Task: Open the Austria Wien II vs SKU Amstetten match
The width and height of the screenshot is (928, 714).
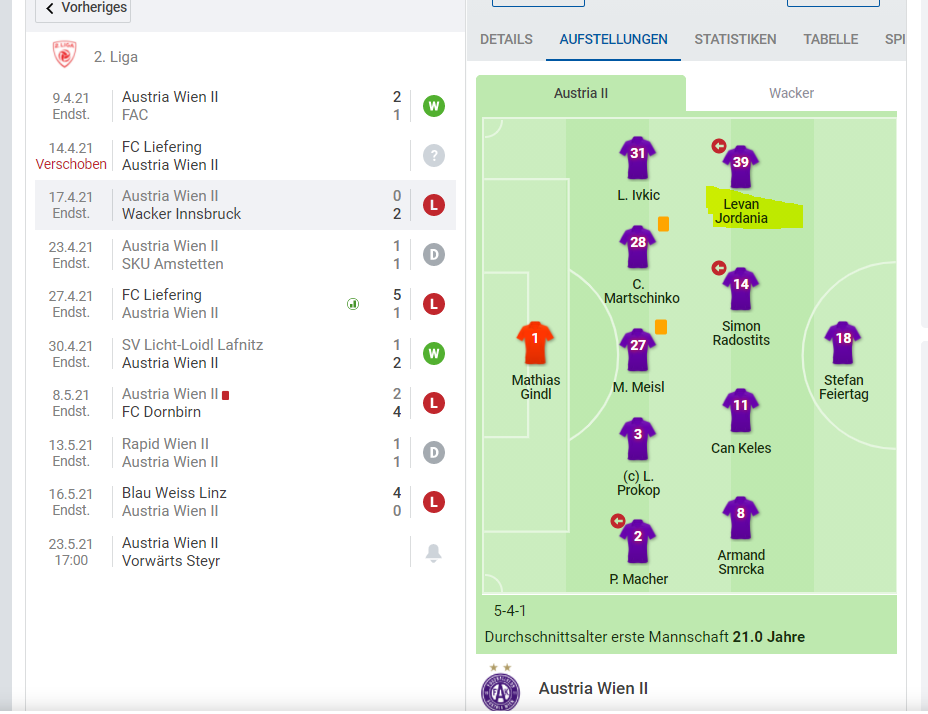Action: (246, 255)
